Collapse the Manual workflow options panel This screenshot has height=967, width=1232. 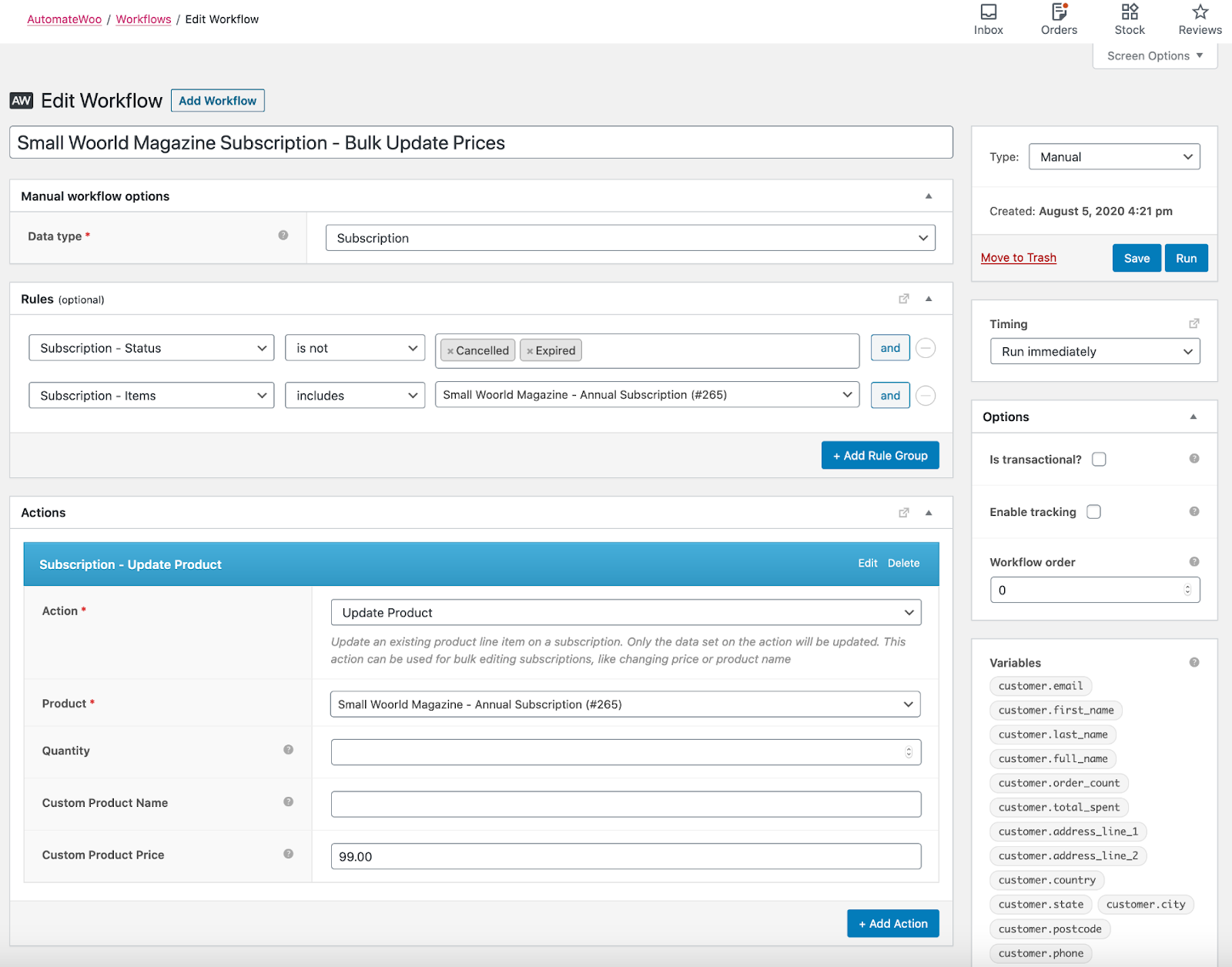click(x=929, y=196)
